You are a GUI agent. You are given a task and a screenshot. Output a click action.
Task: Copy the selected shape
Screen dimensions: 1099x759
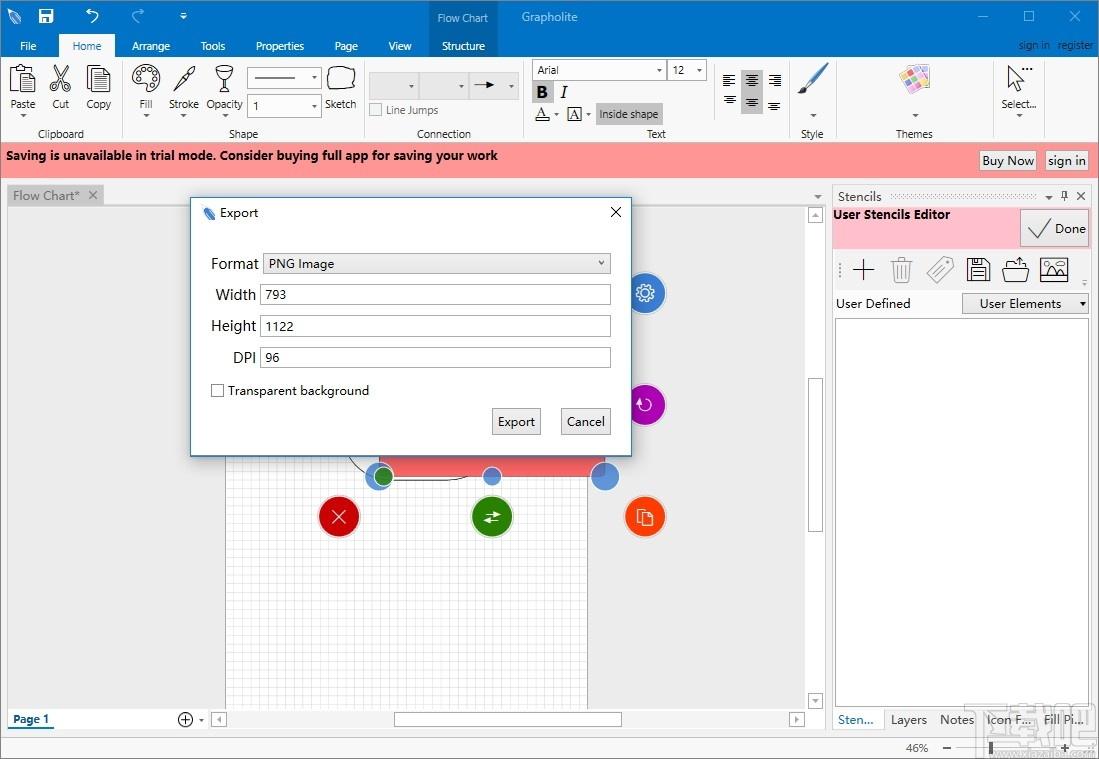(98, 88)
